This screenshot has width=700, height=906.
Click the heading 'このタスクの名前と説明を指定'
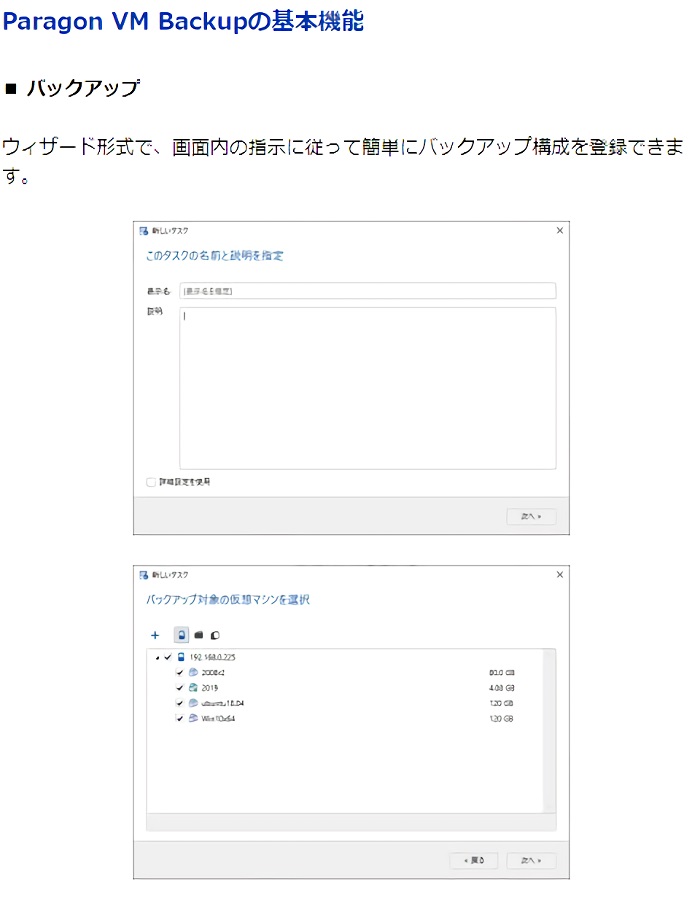click(214, 255)
